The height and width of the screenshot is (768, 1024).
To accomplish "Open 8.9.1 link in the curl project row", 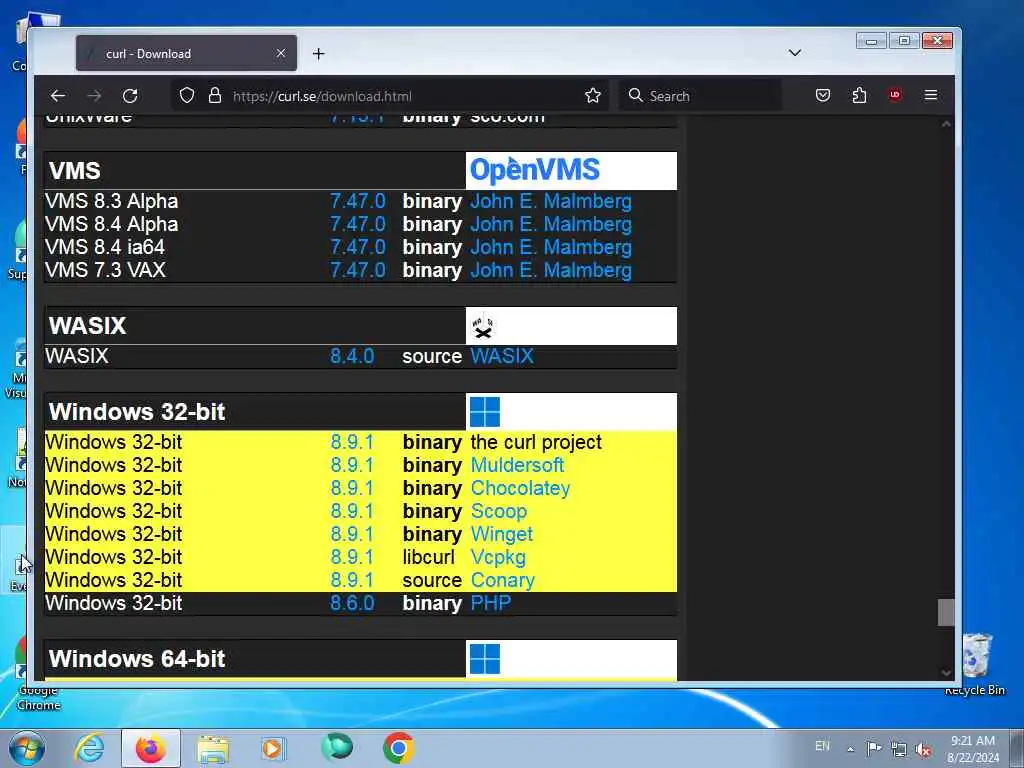I will tap(352, 442).
